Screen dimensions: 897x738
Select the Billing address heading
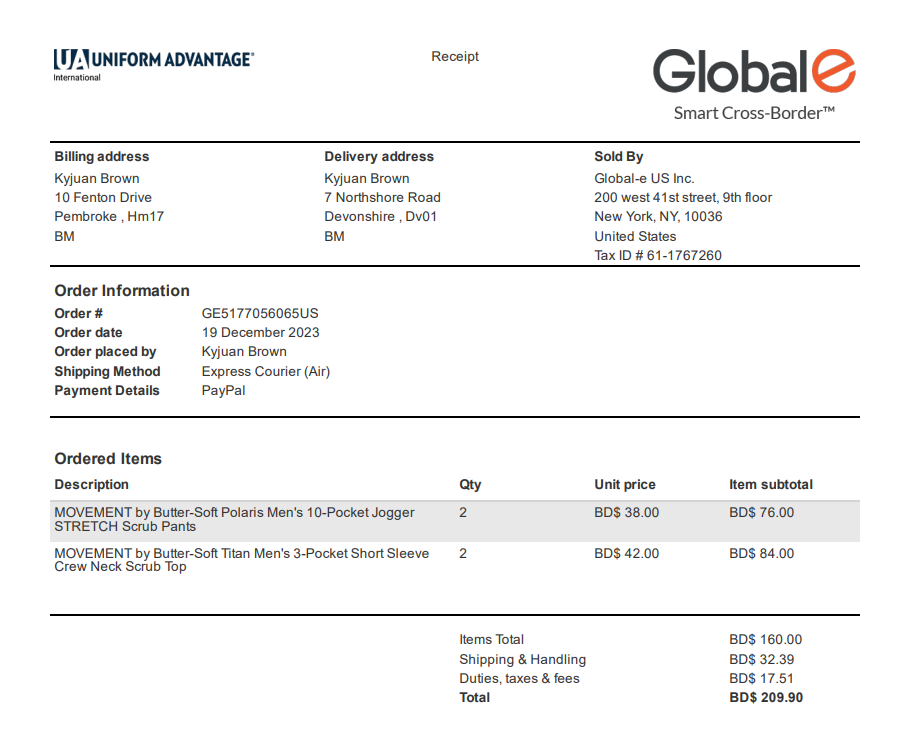[x=101, y=157]
